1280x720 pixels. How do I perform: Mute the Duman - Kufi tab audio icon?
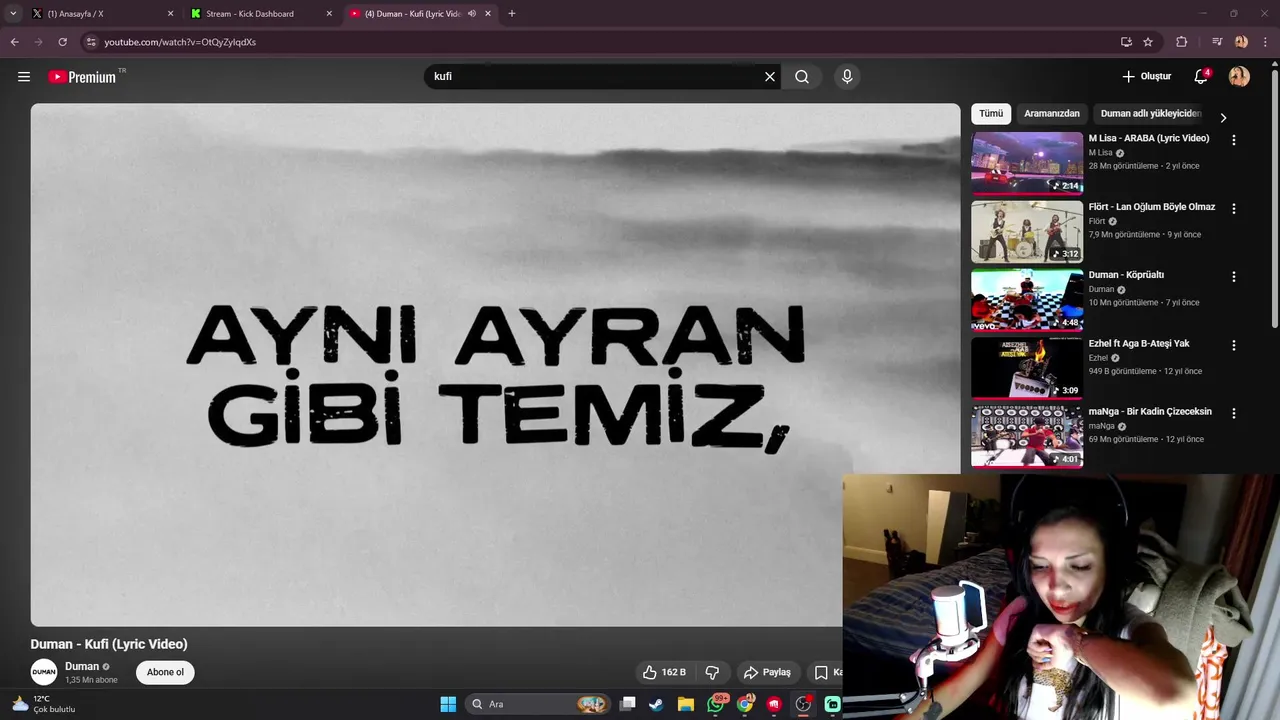pyautogui.click(x=472, y=14)
